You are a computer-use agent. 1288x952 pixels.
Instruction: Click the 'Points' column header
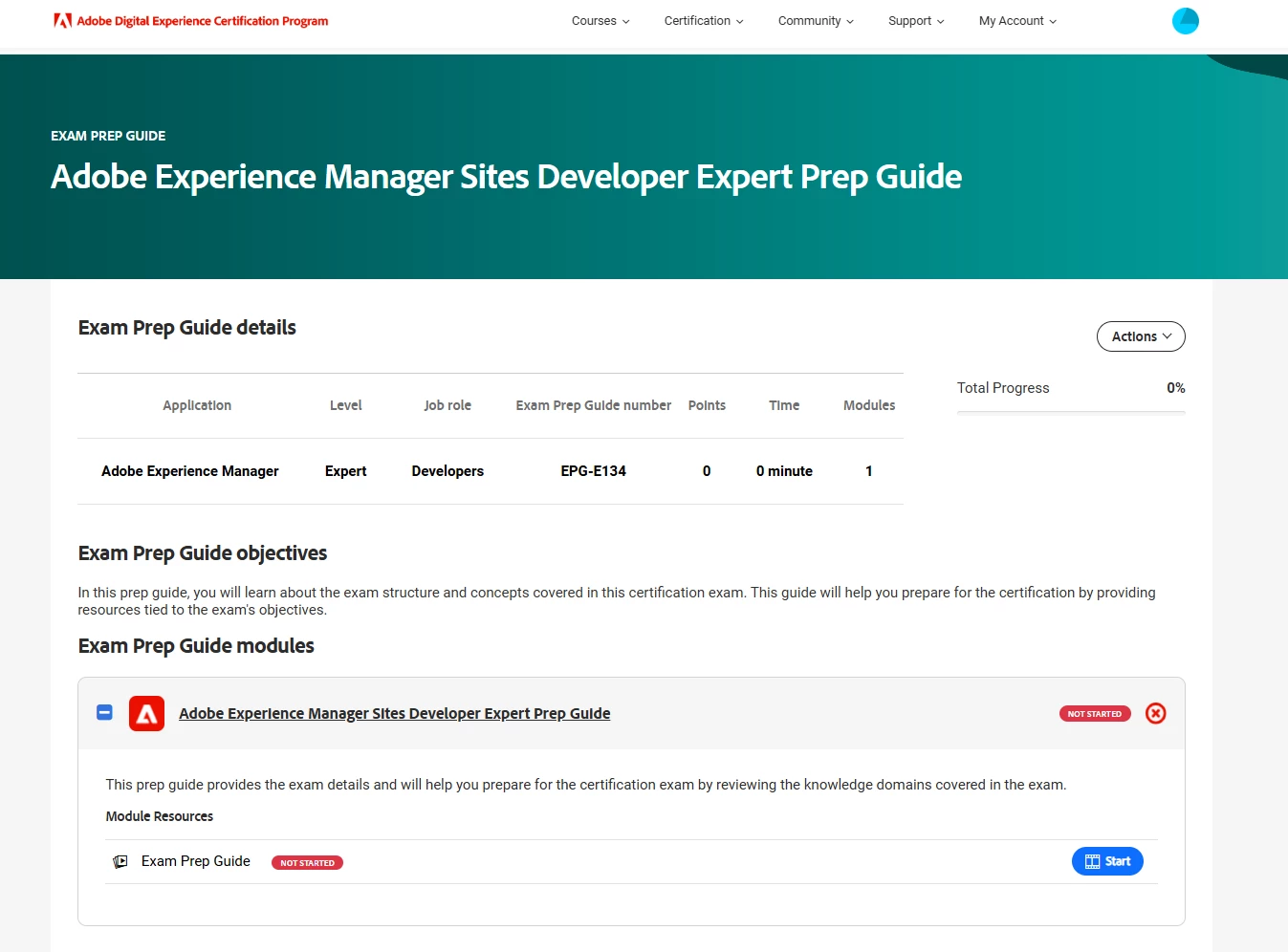(x=707, y=405)
